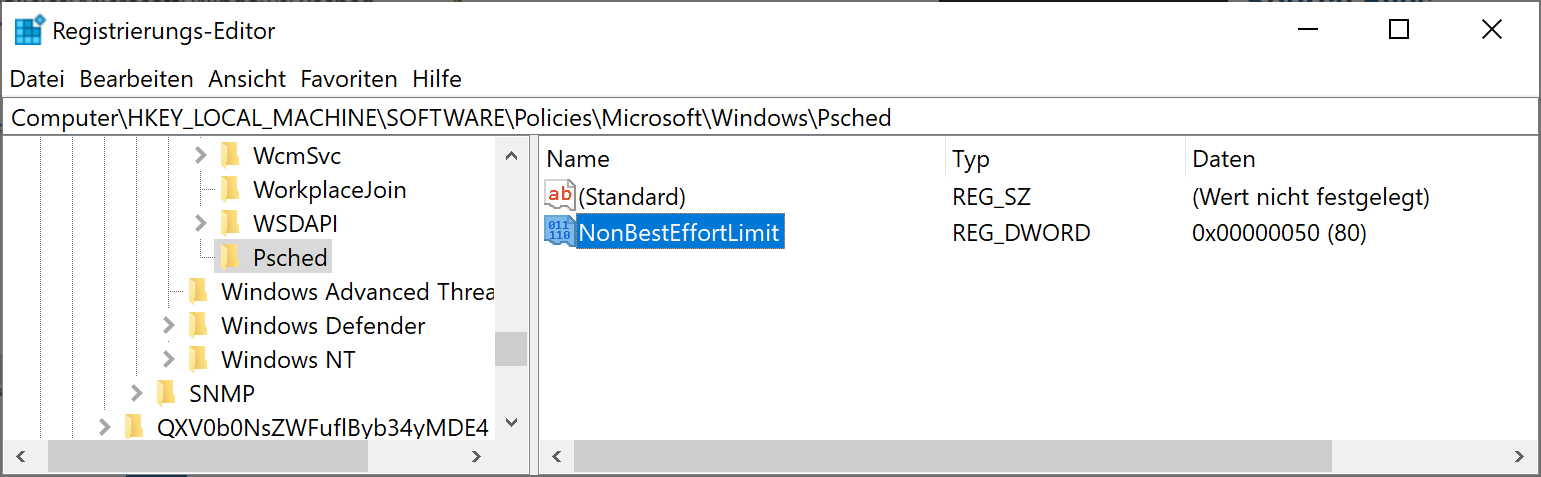Select the SNMP key
The height and width of the screenshot is (477, 1541).
pos(222,394)
